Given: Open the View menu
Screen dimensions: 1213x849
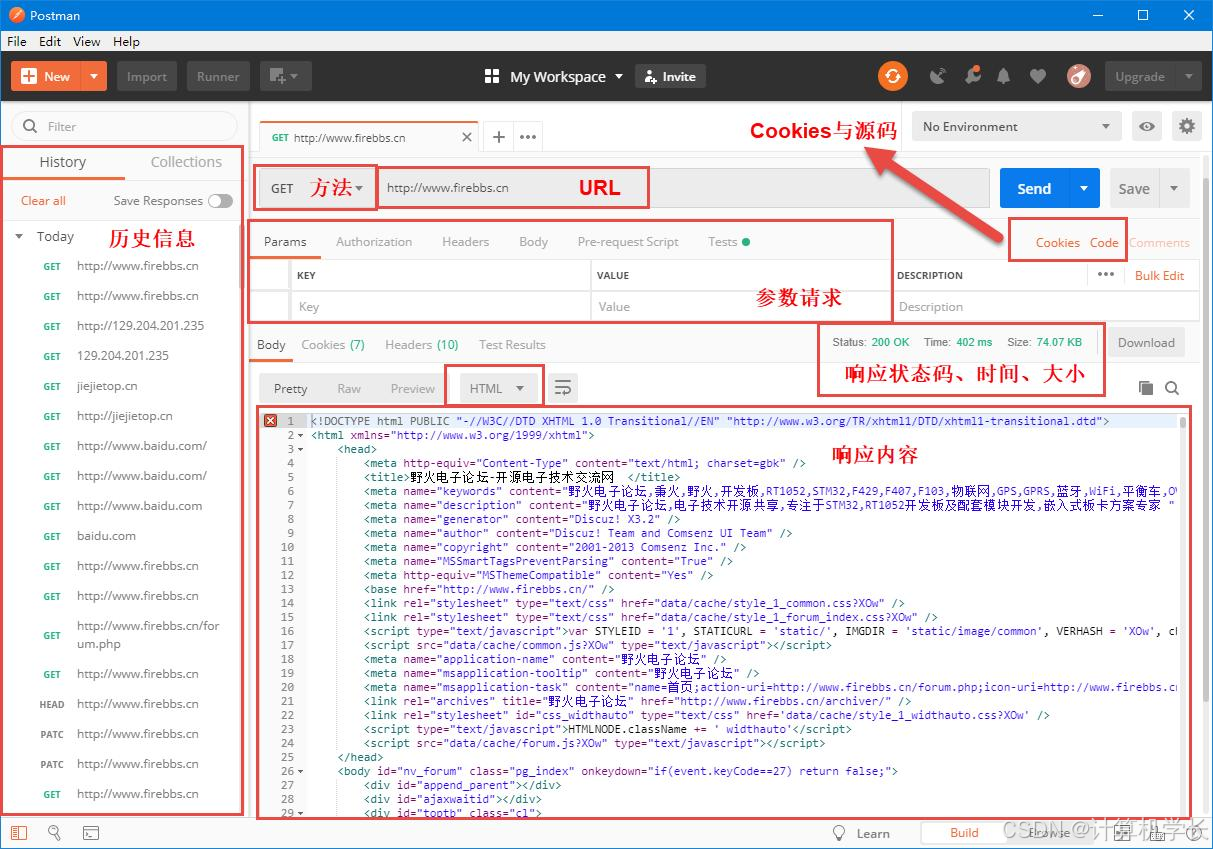Looking at the screenshot, I should tap(87, 41).
